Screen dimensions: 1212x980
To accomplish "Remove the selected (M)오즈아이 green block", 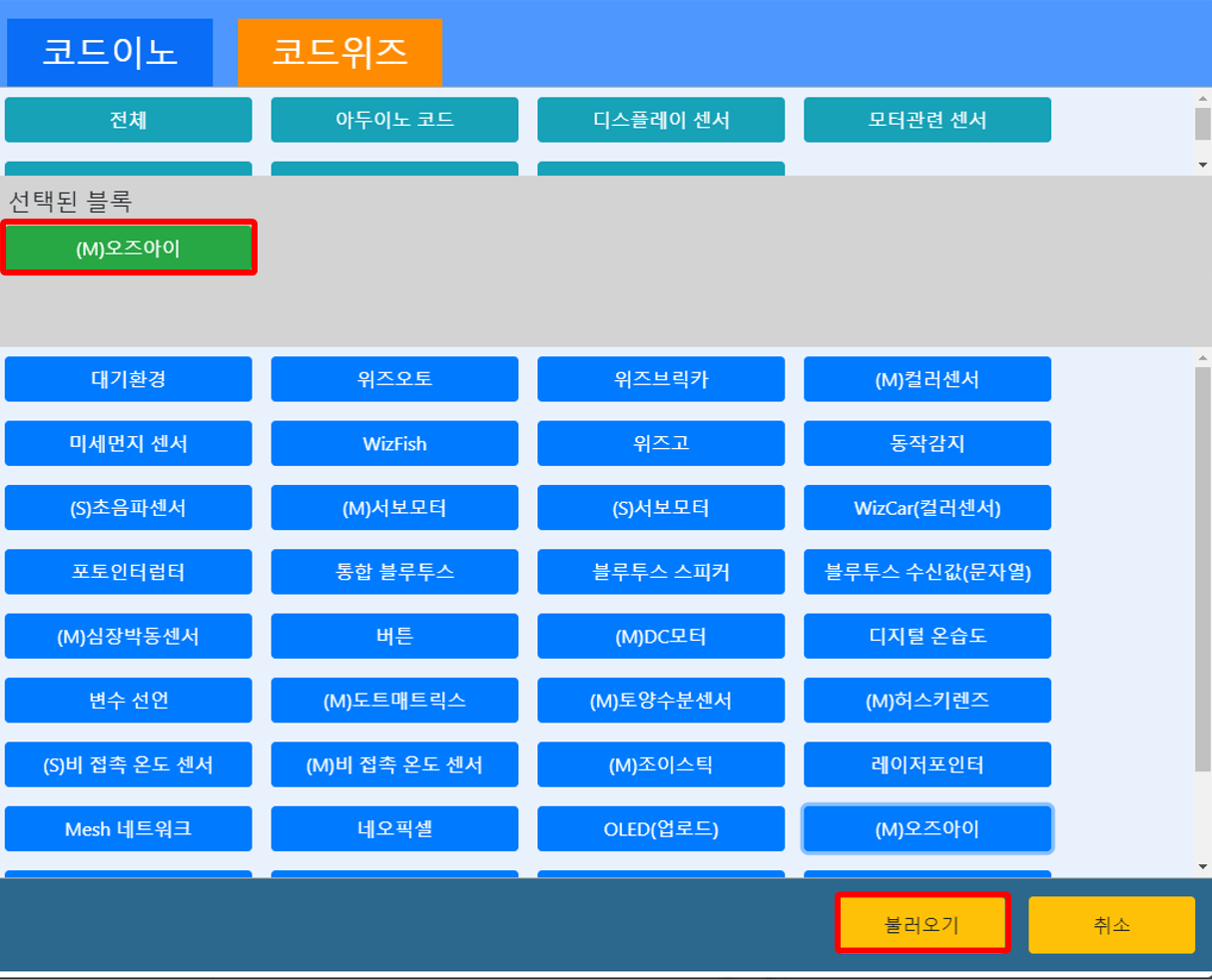I will [128, 247].
